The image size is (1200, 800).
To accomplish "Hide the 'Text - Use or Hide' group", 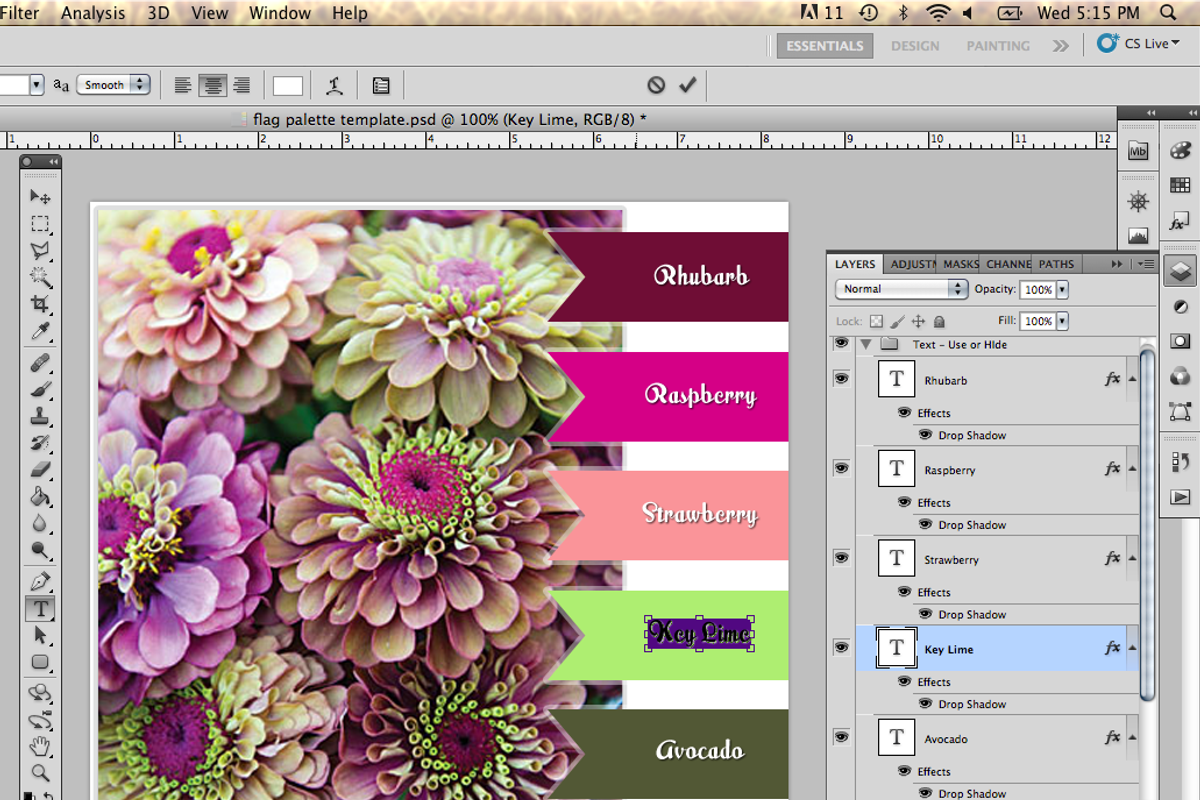I will coord(841,343).
